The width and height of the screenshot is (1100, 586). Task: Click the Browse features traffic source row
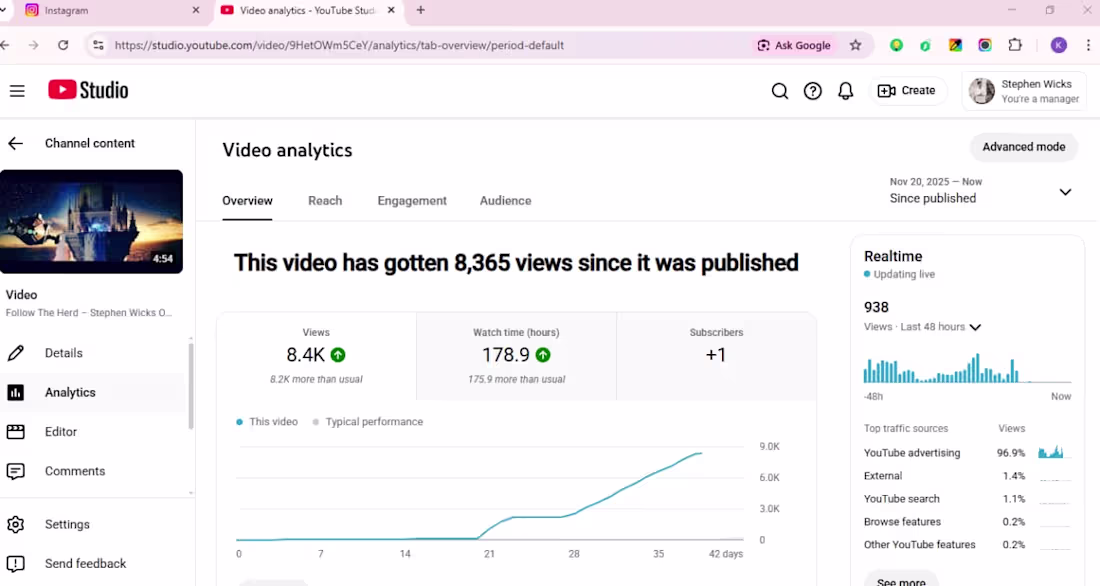pyautogui.click(x=967, y=521)
